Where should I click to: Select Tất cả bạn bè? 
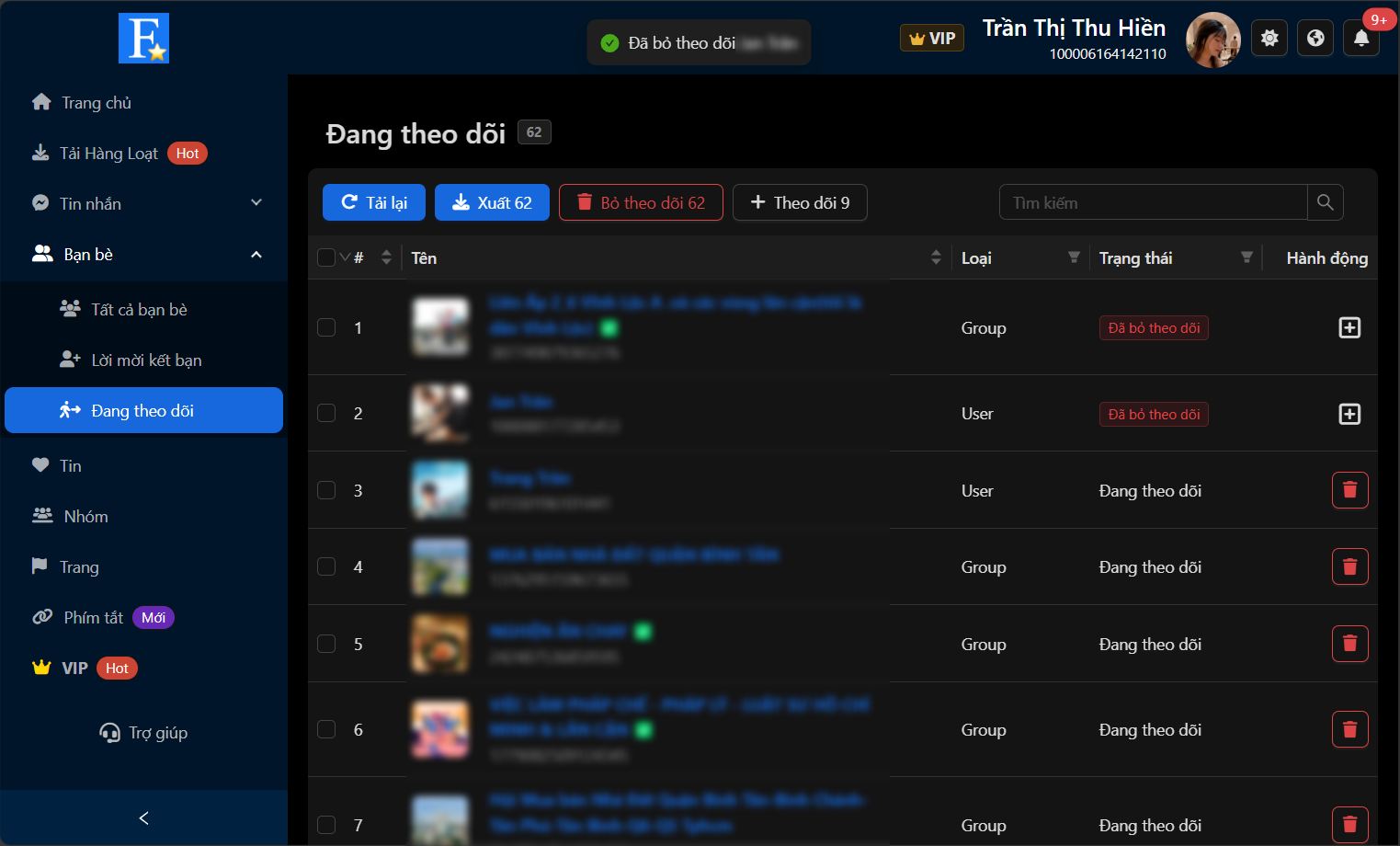(143, 309)
